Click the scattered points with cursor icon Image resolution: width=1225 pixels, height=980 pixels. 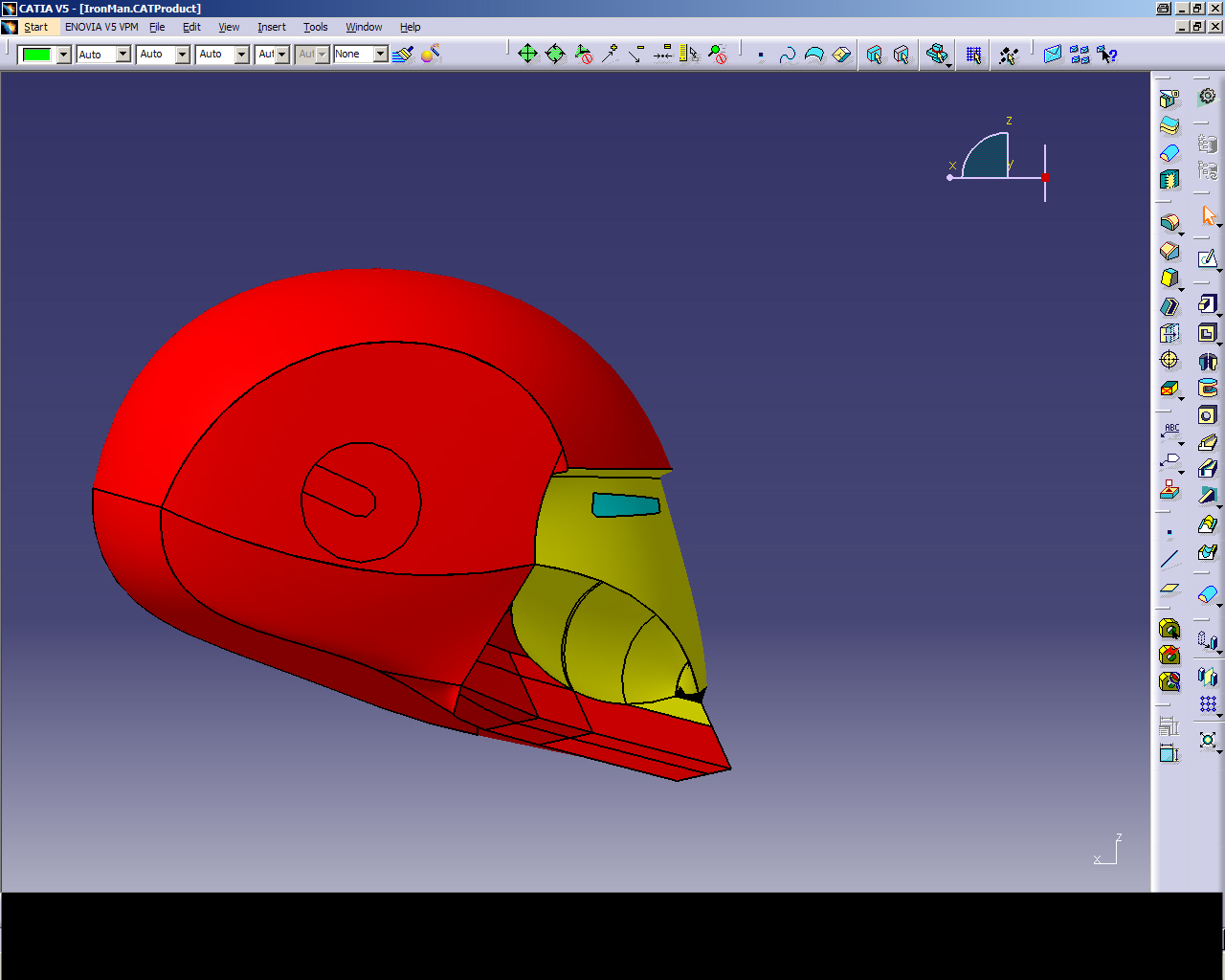point(1009,55)
